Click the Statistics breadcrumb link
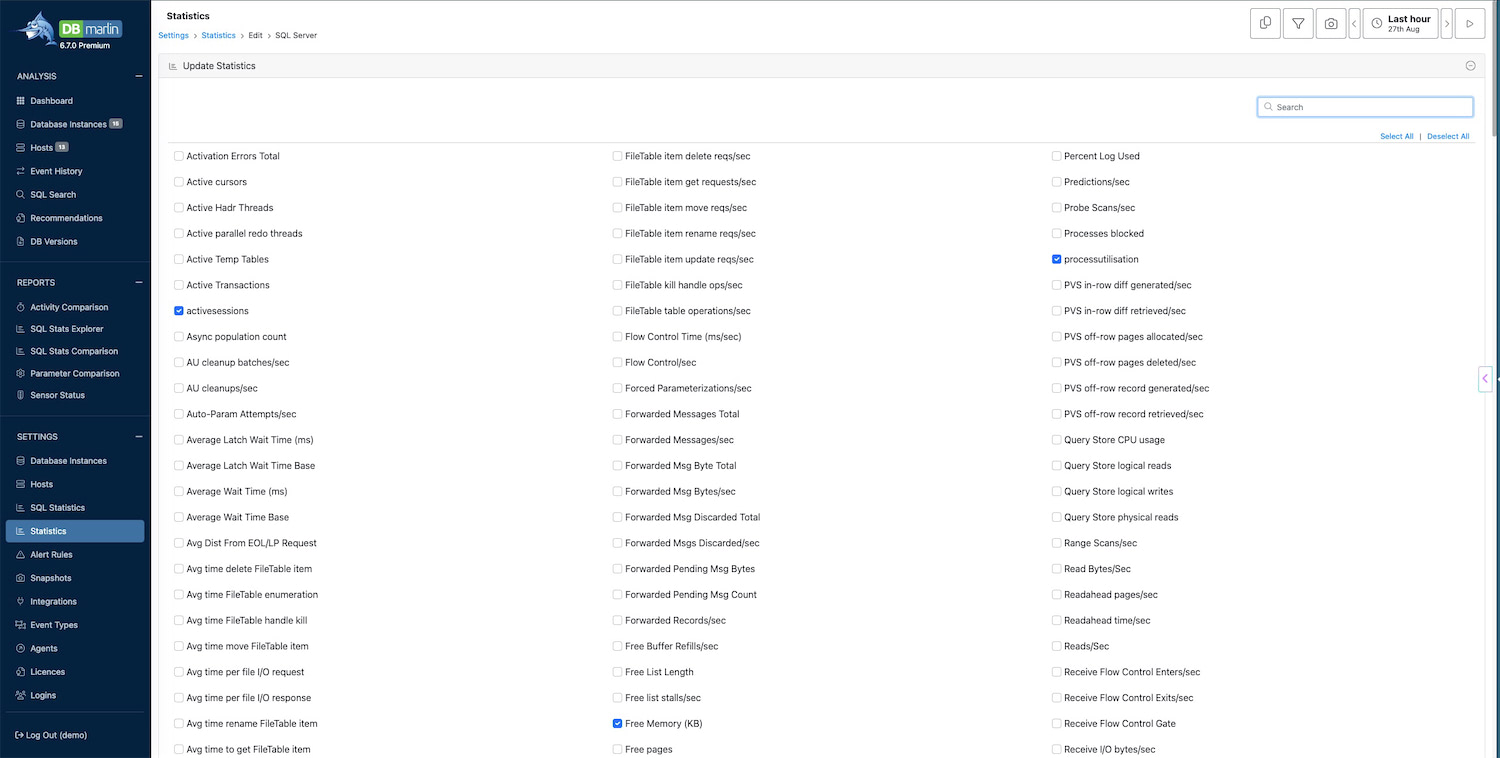This screenshot has height=758, width=1500. [218, 35]
